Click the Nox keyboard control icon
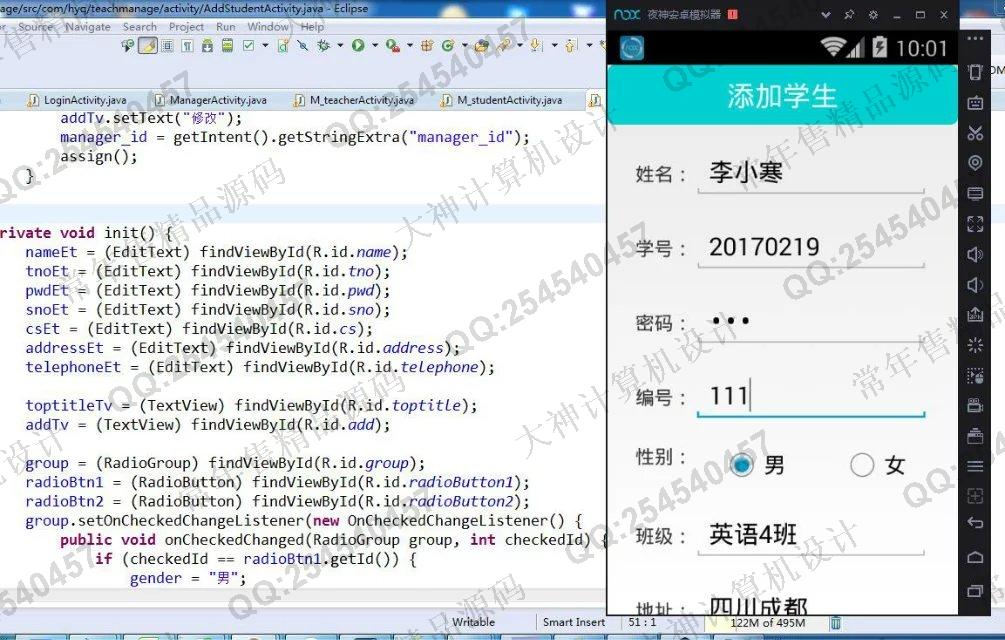 975,103
